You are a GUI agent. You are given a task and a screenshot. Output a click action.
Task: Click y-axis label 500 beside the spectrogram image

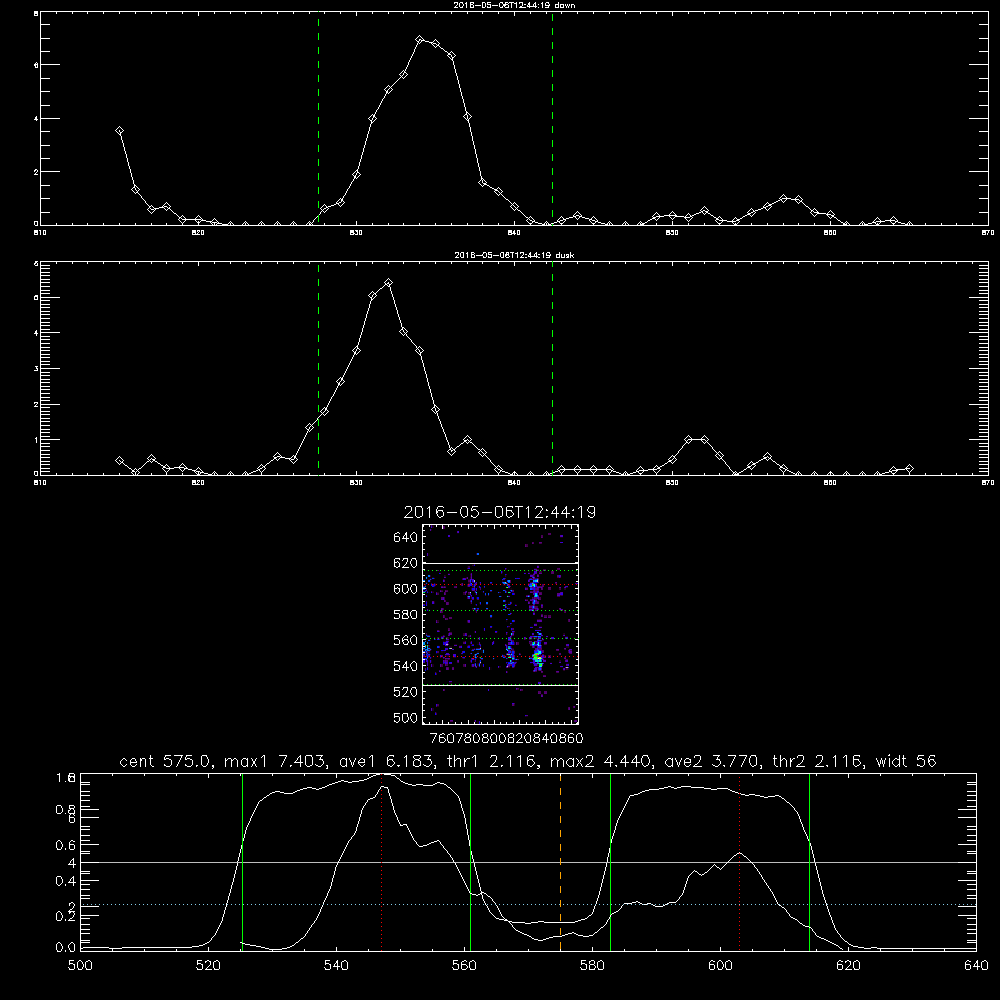point(406,717)
